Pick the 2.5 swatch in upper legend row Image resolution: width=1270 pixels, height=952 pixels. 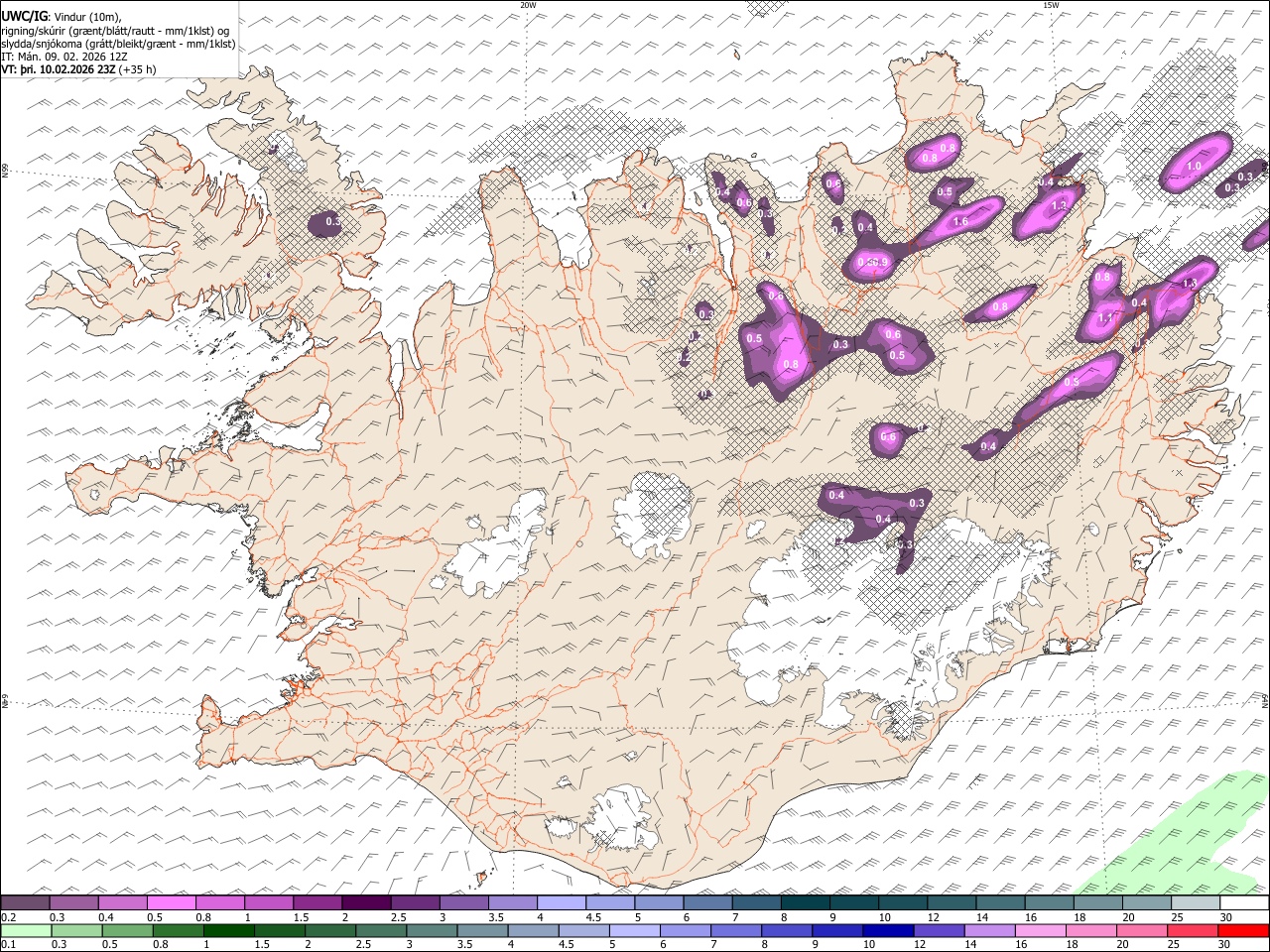[x=415, y=903]
